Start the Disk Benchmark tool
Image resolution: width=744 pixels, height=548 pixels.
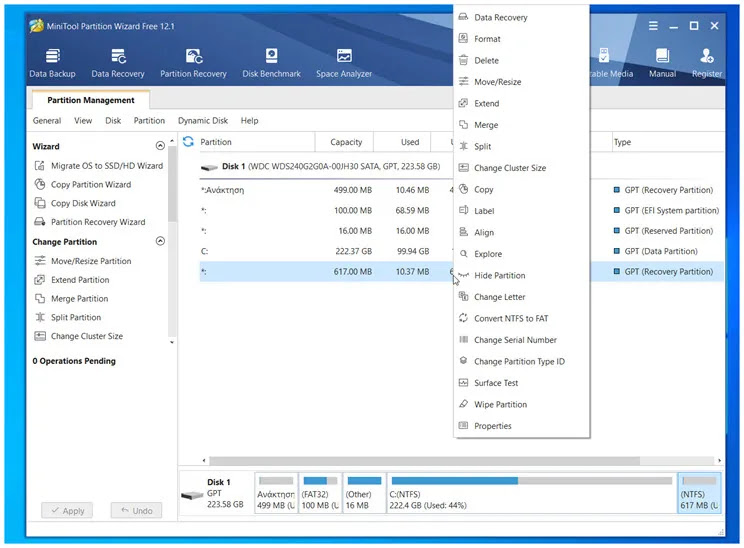(x=271, y=63)
